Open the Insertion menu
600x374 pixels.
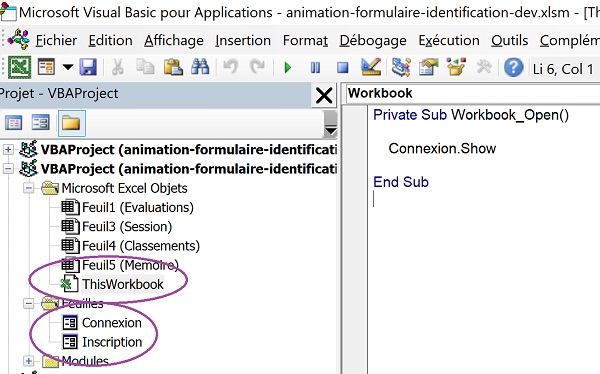pyautogui.click(x=243, y=40)
